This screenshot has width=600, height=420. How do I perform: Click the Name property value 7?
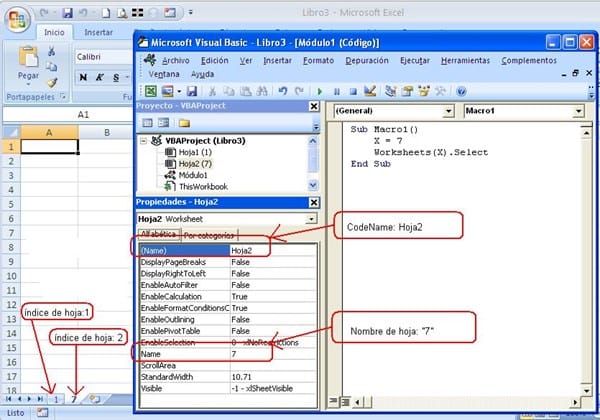(x=273, y=354)
